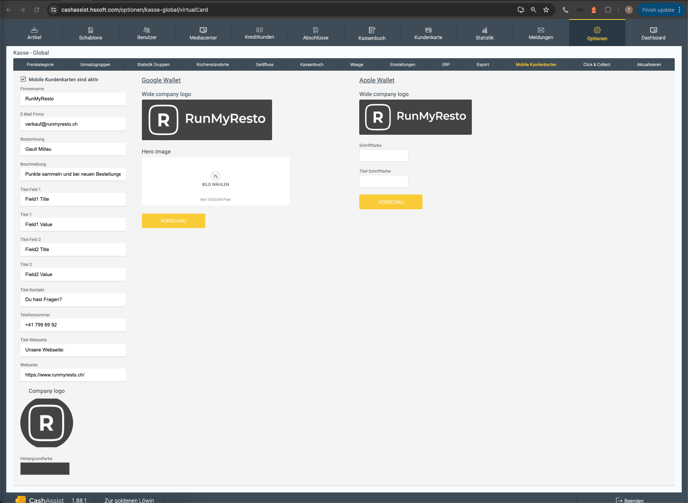
Task: Open the browser extensions puzzle icon
Action: click(608, 10)
